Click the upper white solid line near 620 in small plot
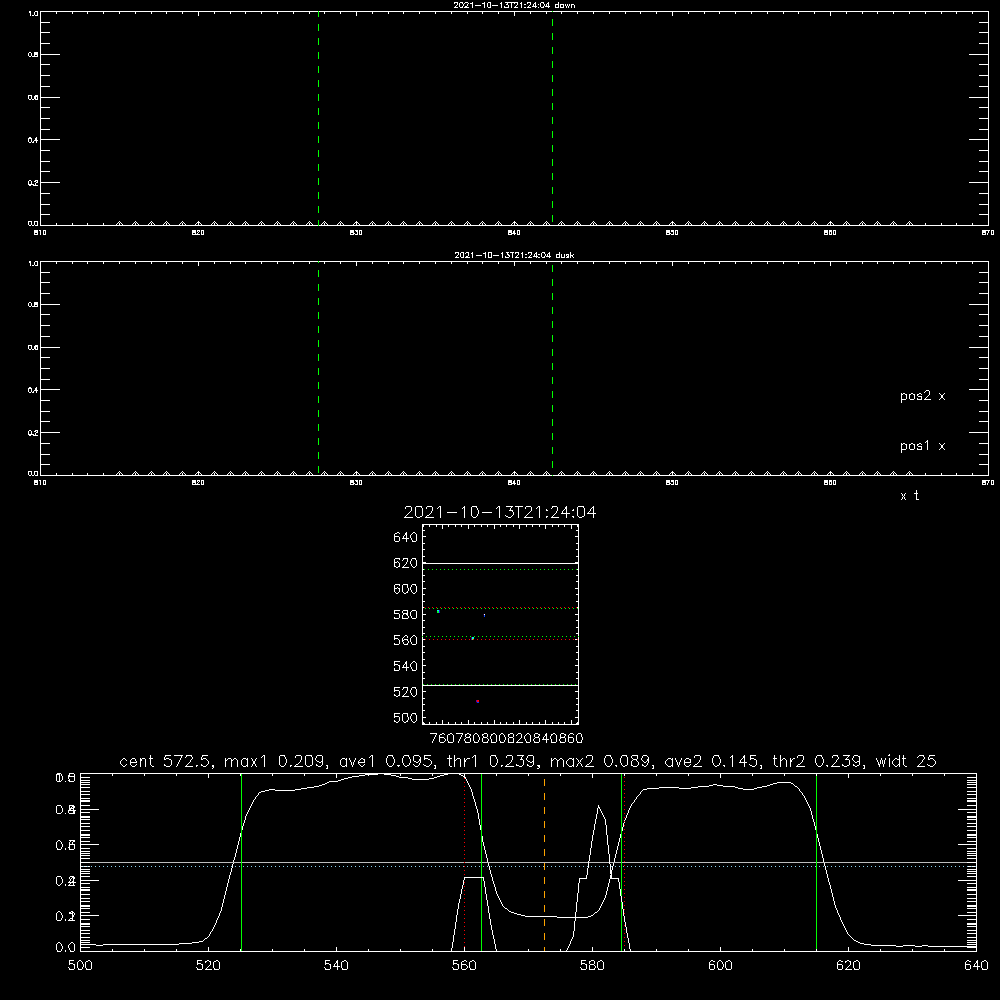Viewport: 1000px width, 1000px height. pos(500,563)
